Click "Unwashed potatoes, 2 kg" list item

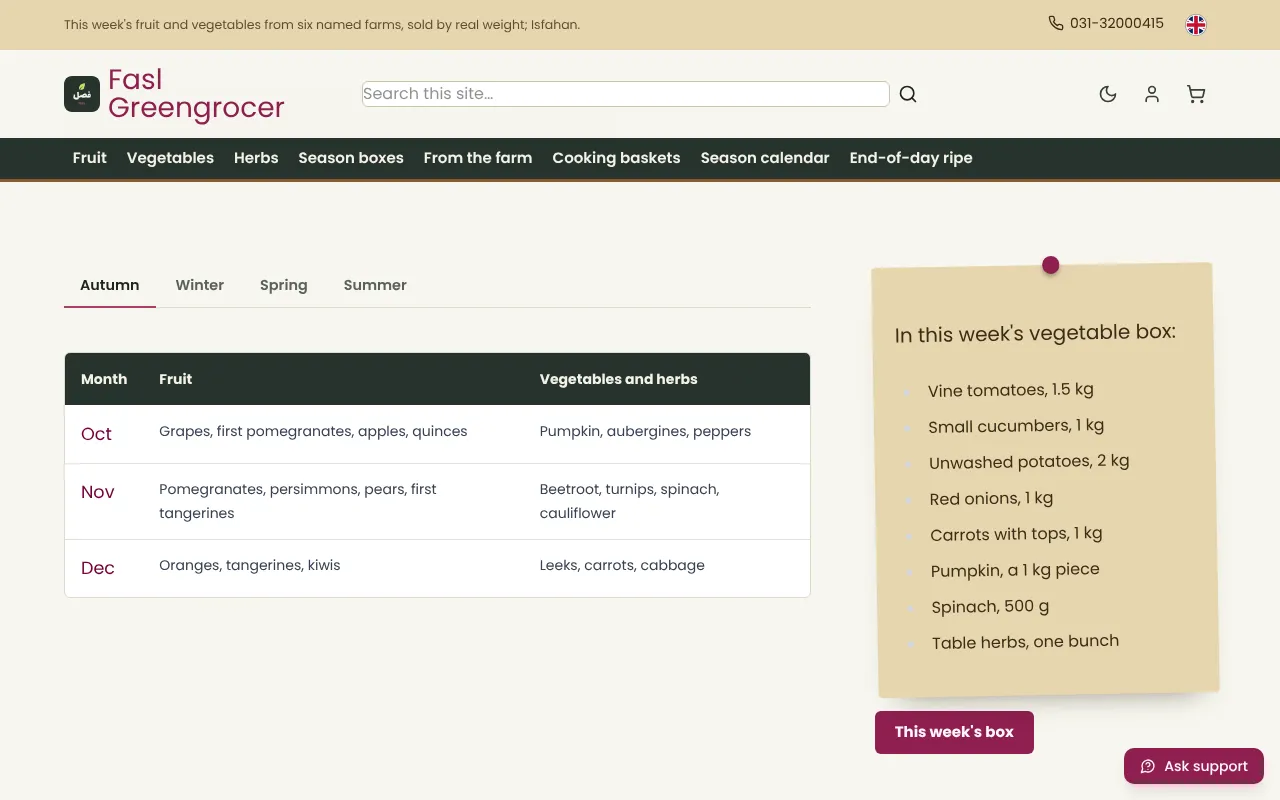[x=1029, y=462]
